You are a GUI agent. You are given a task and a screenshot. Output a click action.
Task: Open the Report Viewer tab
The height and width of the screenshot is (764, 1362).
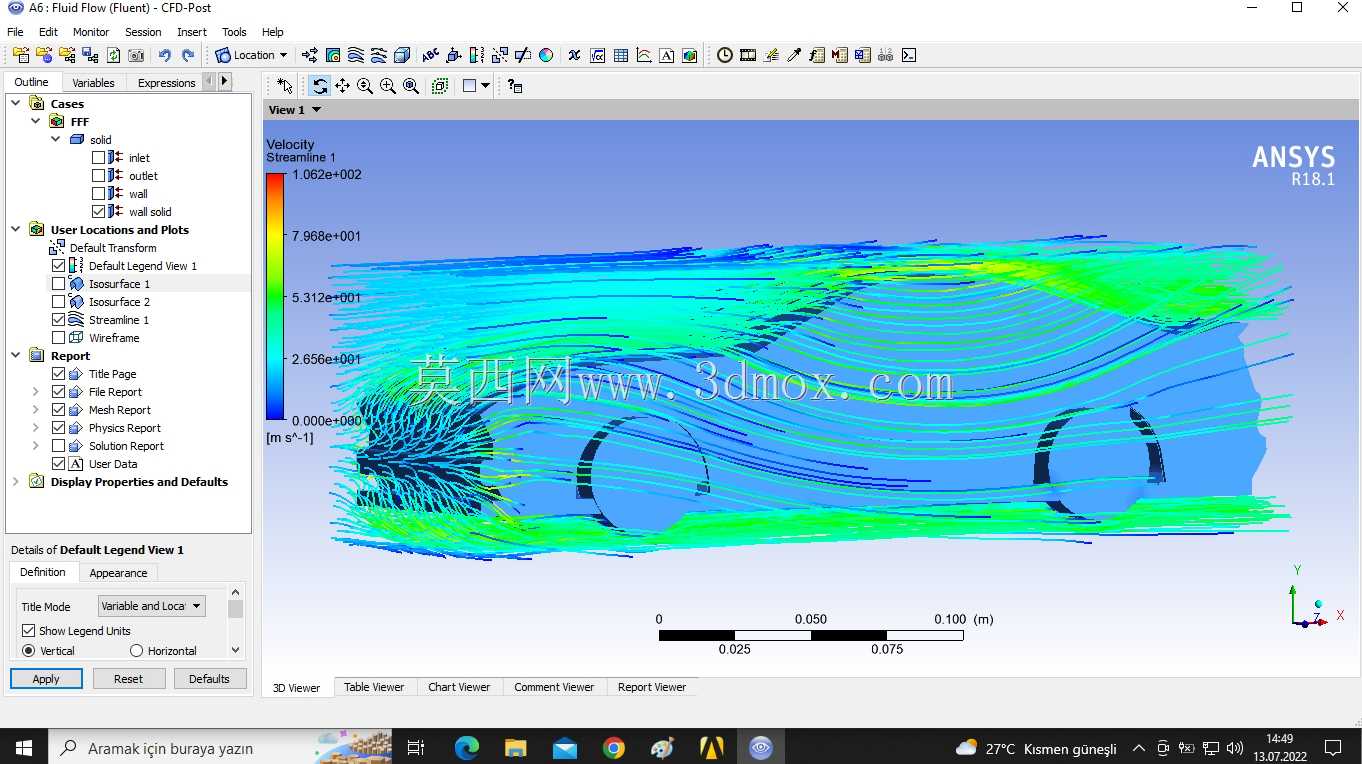pyautogui.click(x=652, y=687)
